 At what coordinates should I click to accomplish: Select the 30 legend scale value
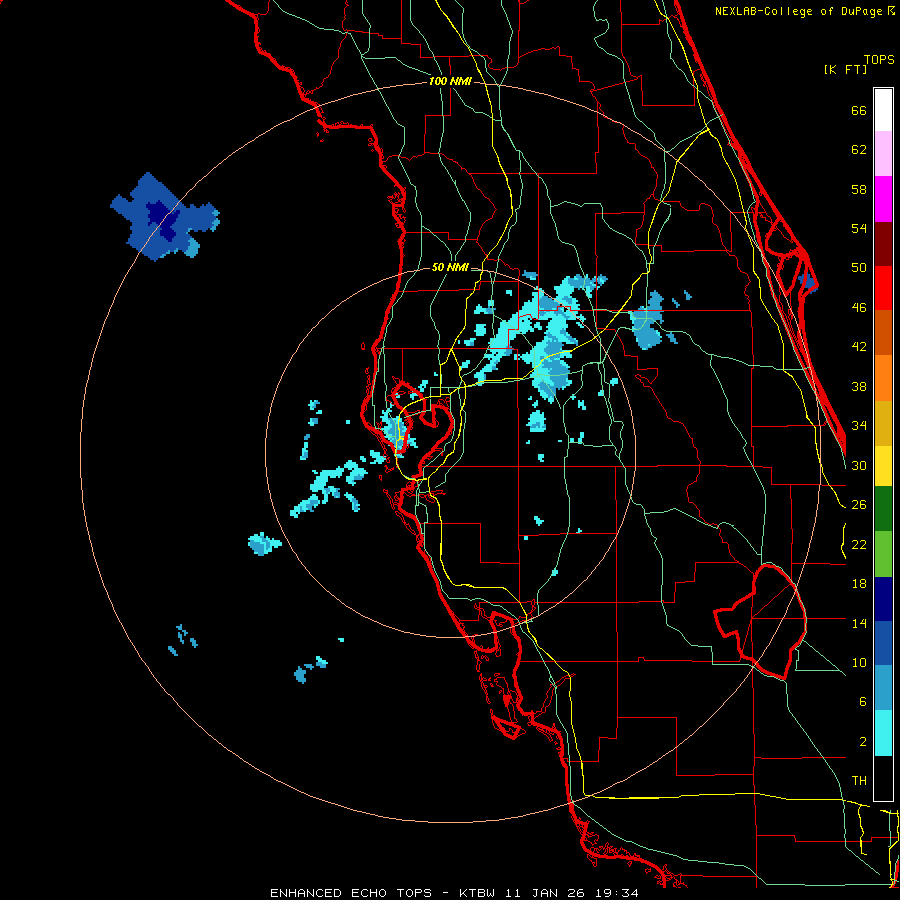(859, 465)
